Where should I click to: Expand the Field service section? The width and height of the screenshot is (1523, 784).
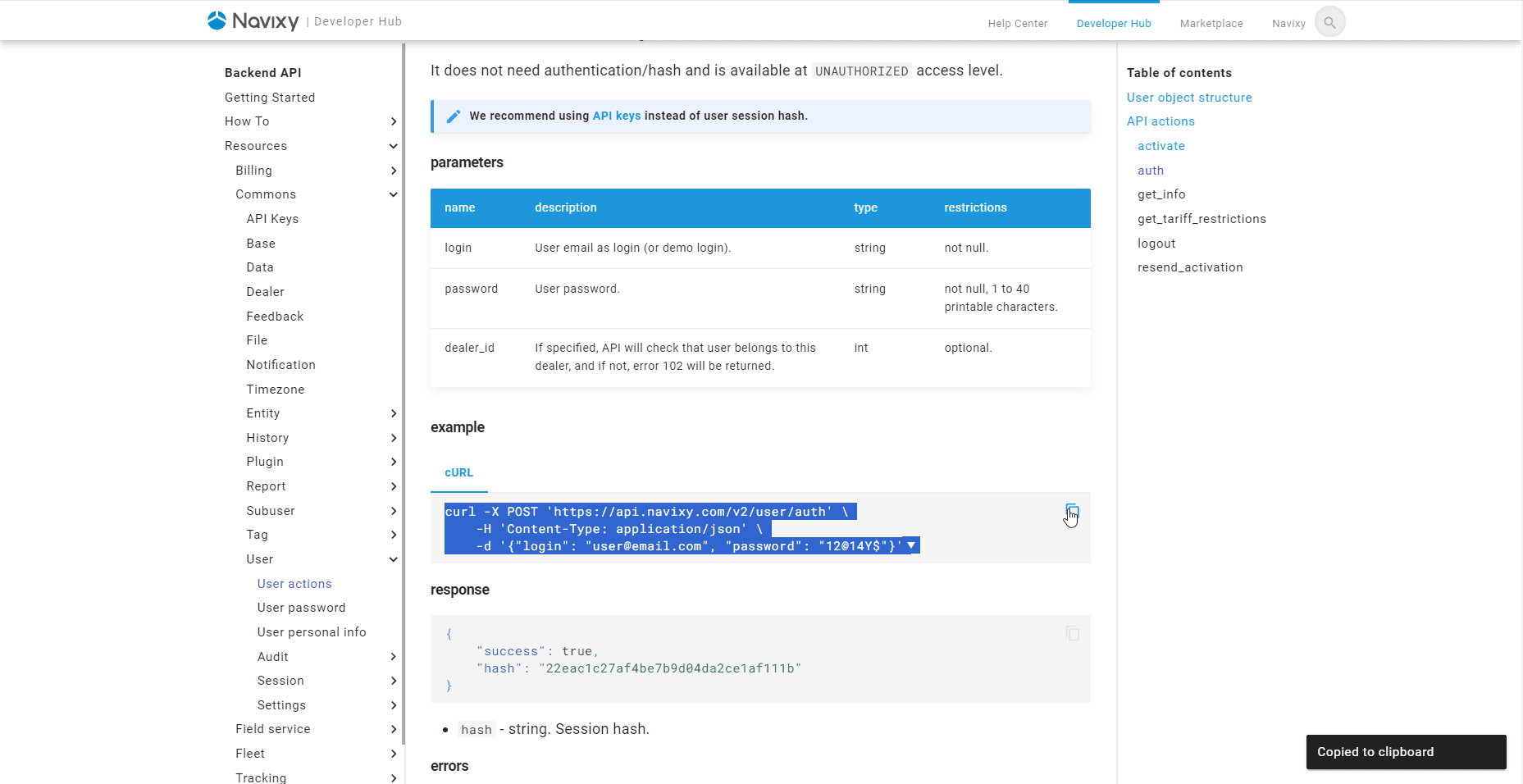tap(394, 729)
